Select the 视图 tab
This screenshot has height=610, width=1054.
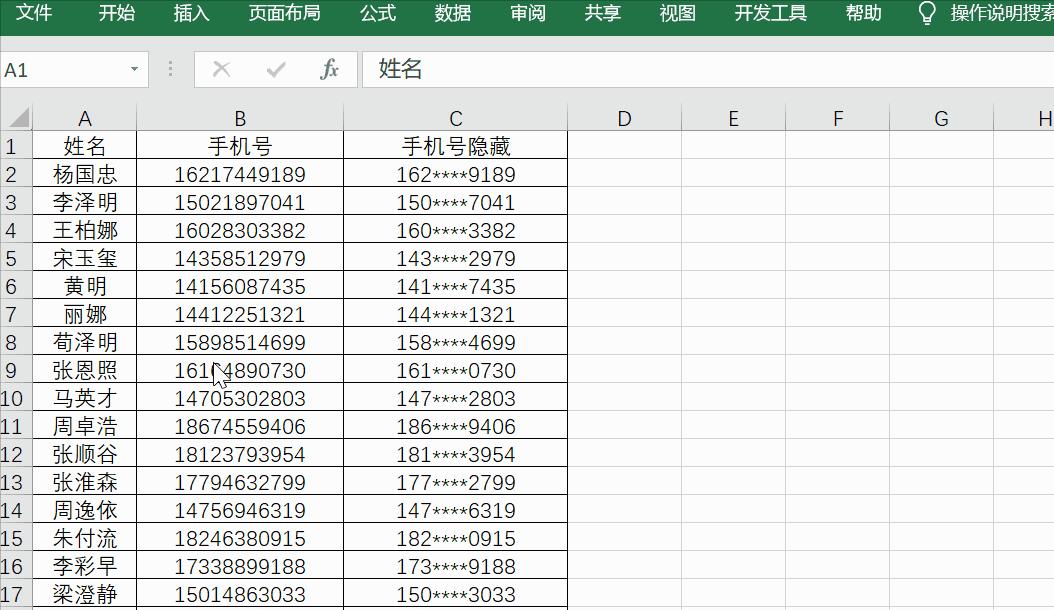point(677,14)
